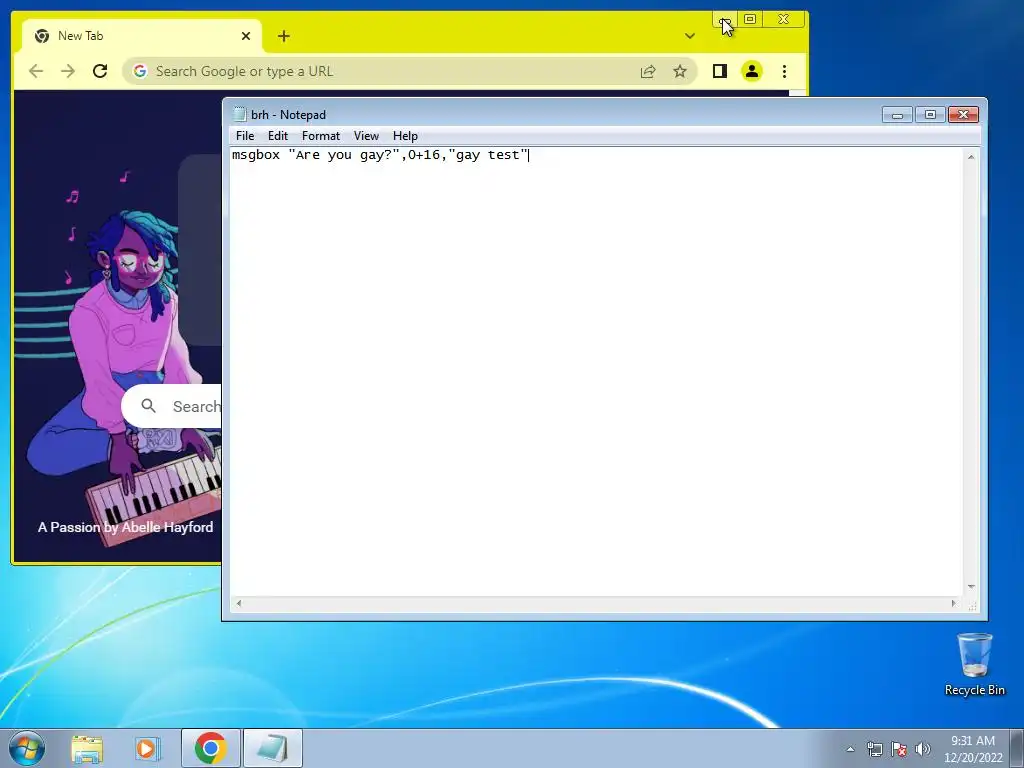The width and height of the screenshot is (1024, 768).
Task: Switch to Chrome via its taskbar icon
Action: (210, 748)
